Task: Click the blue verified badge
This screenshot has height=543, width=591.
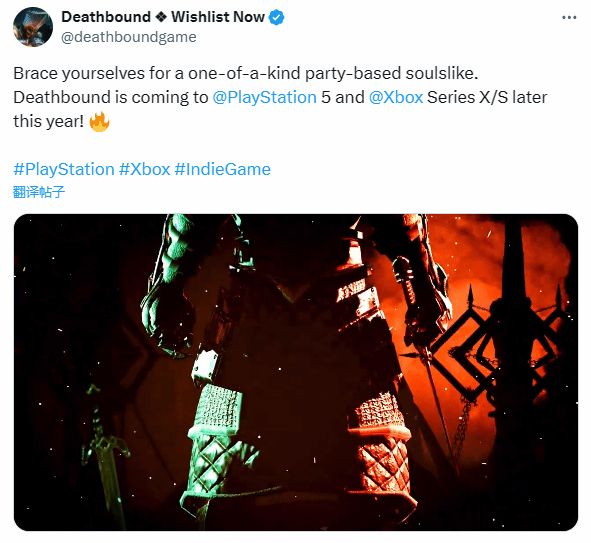Action: 277,18
